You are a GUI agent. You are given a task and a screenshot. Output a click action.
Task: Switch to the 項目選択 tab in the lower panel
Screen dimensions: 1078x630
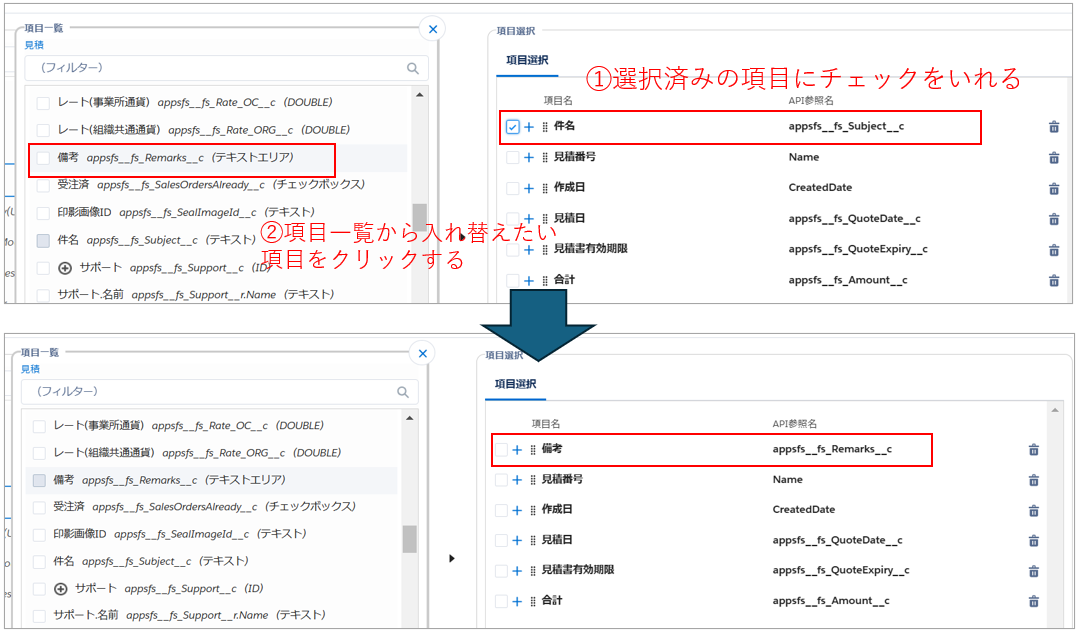point(515,384)
